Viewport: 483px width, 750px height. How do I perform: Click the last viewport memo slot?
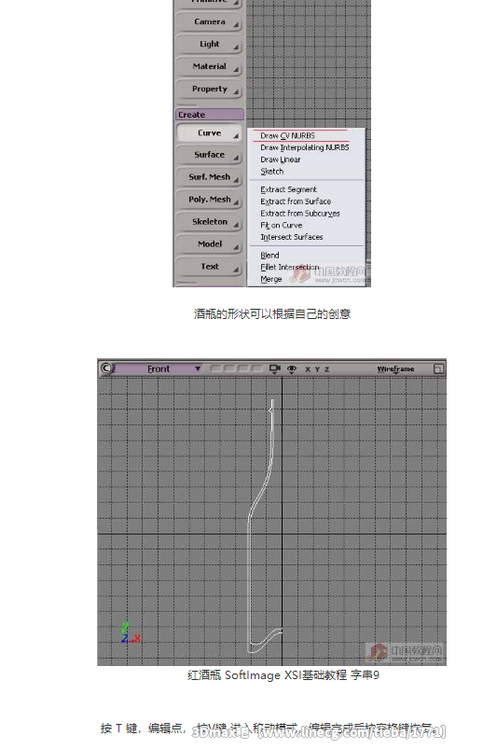(257, 369)
